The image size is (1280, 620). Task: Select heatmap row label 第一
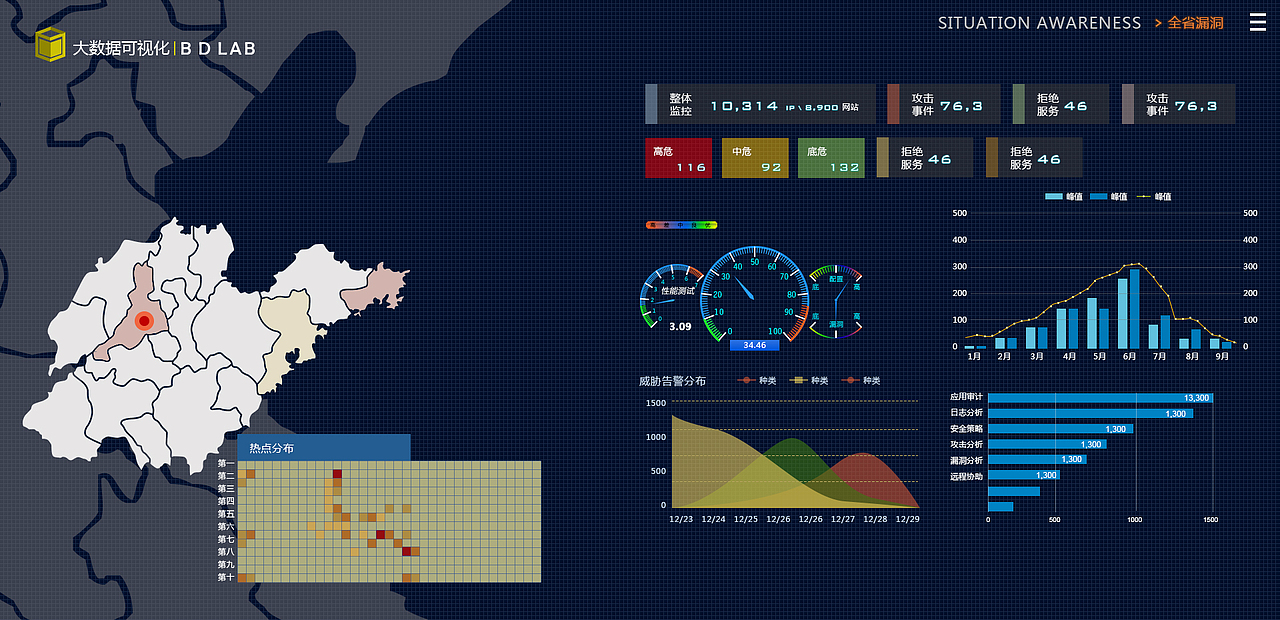point(226,463)
